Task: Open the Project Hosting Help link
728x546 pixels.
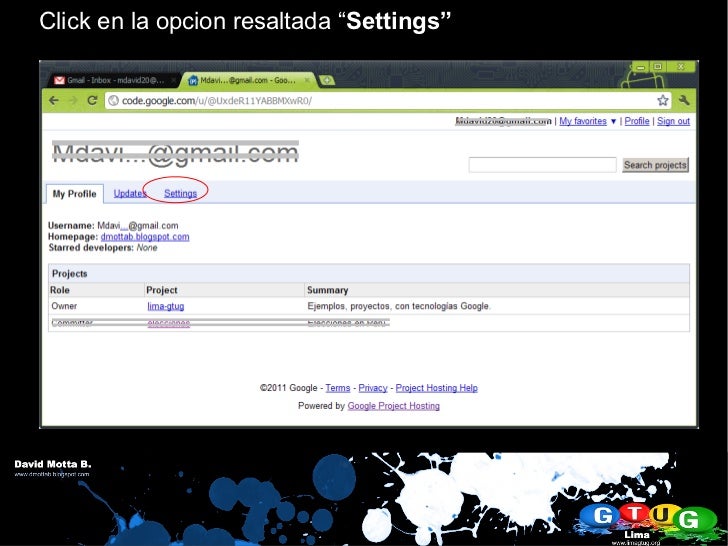Action: click(x=436, y=388)
